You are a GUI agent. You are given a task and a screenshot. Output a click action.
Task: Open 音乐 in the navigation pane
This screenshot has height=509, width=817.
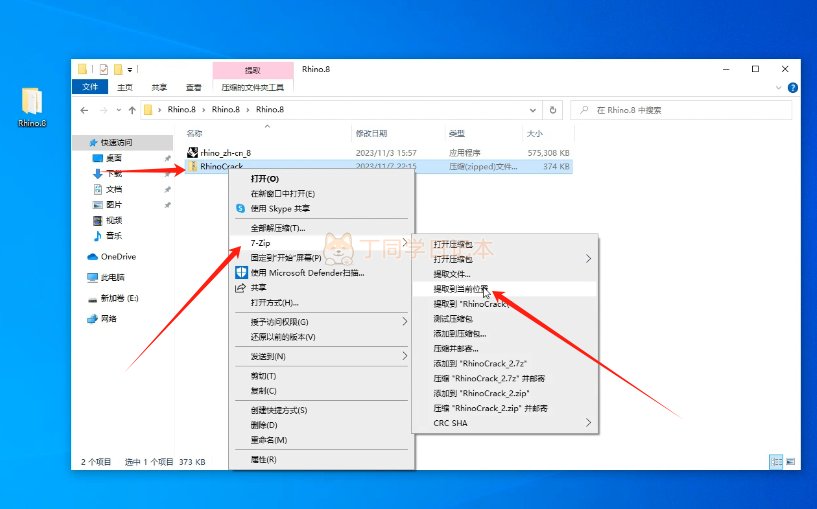(114, 235)
